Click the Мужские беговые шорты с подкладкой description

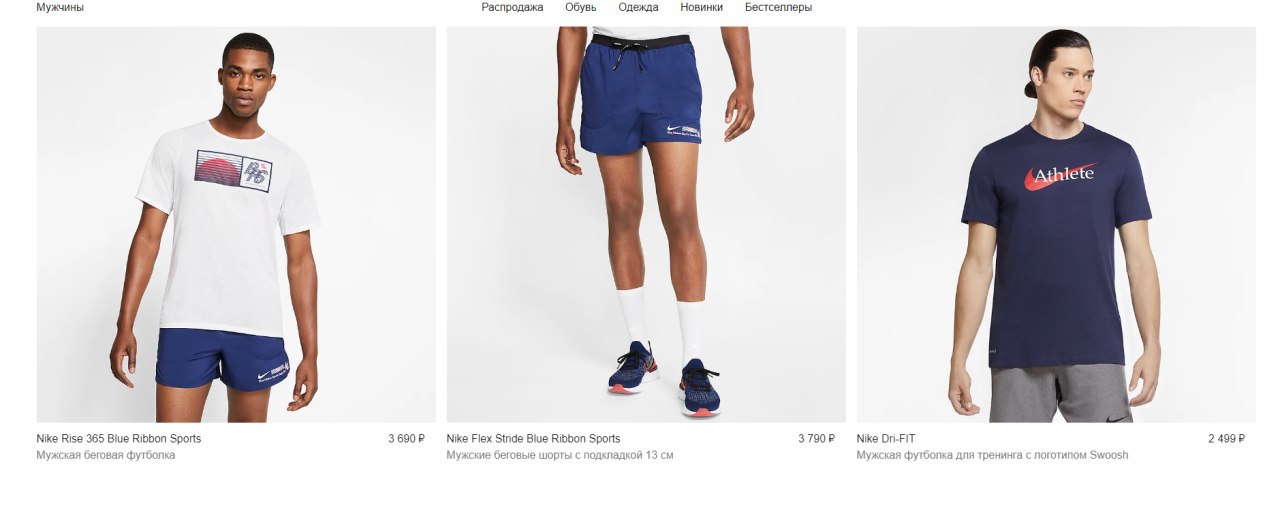(560, 455)
